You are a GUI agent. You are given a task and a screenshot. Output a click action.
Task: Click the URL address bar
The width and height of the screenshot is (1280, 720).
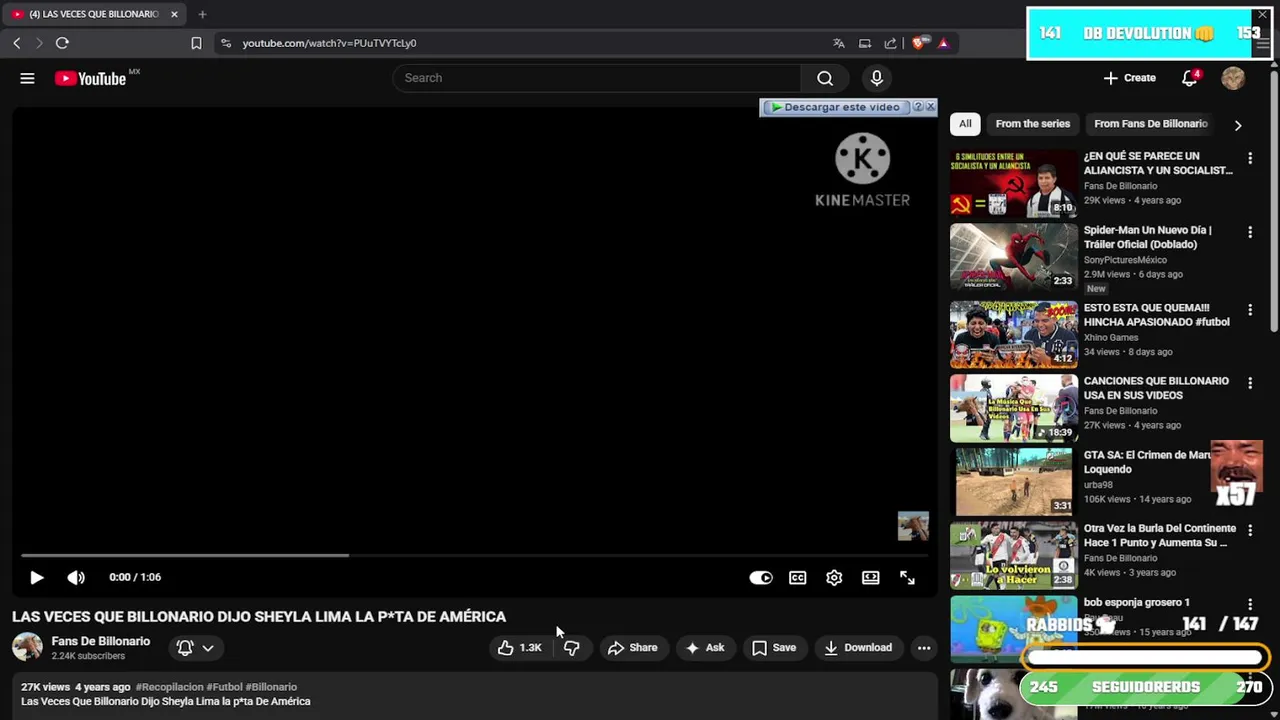pyautogui.click(x=520, y=43)
